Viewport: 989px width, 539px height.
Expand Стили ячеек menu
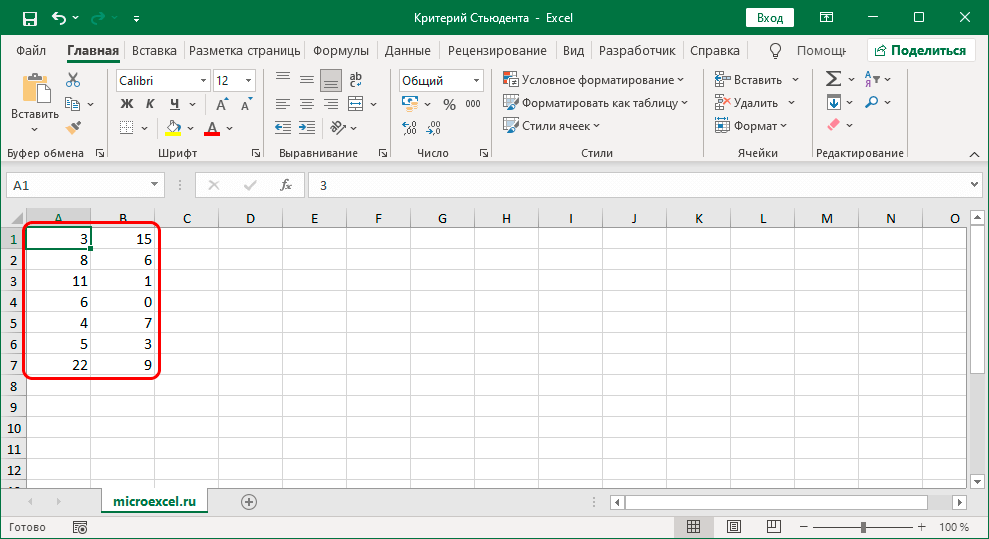551,125
